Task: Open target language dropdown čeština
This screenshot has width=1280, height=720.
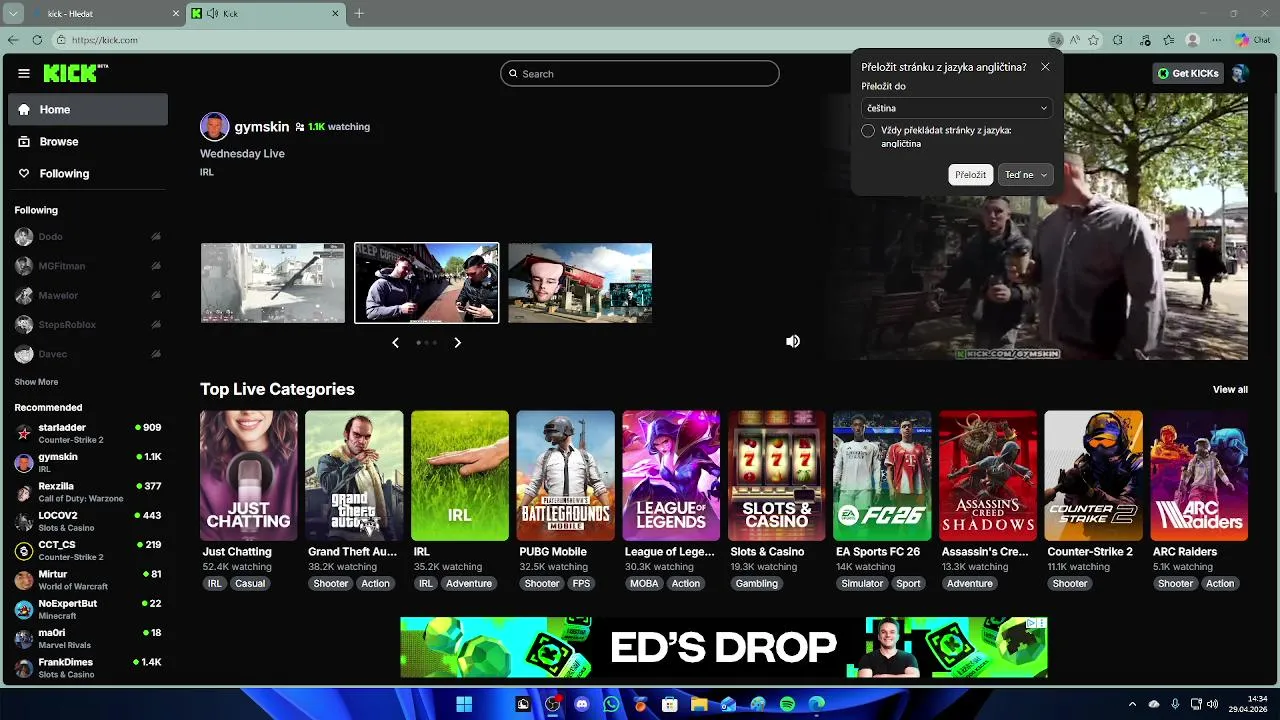Action: point(957,108)
